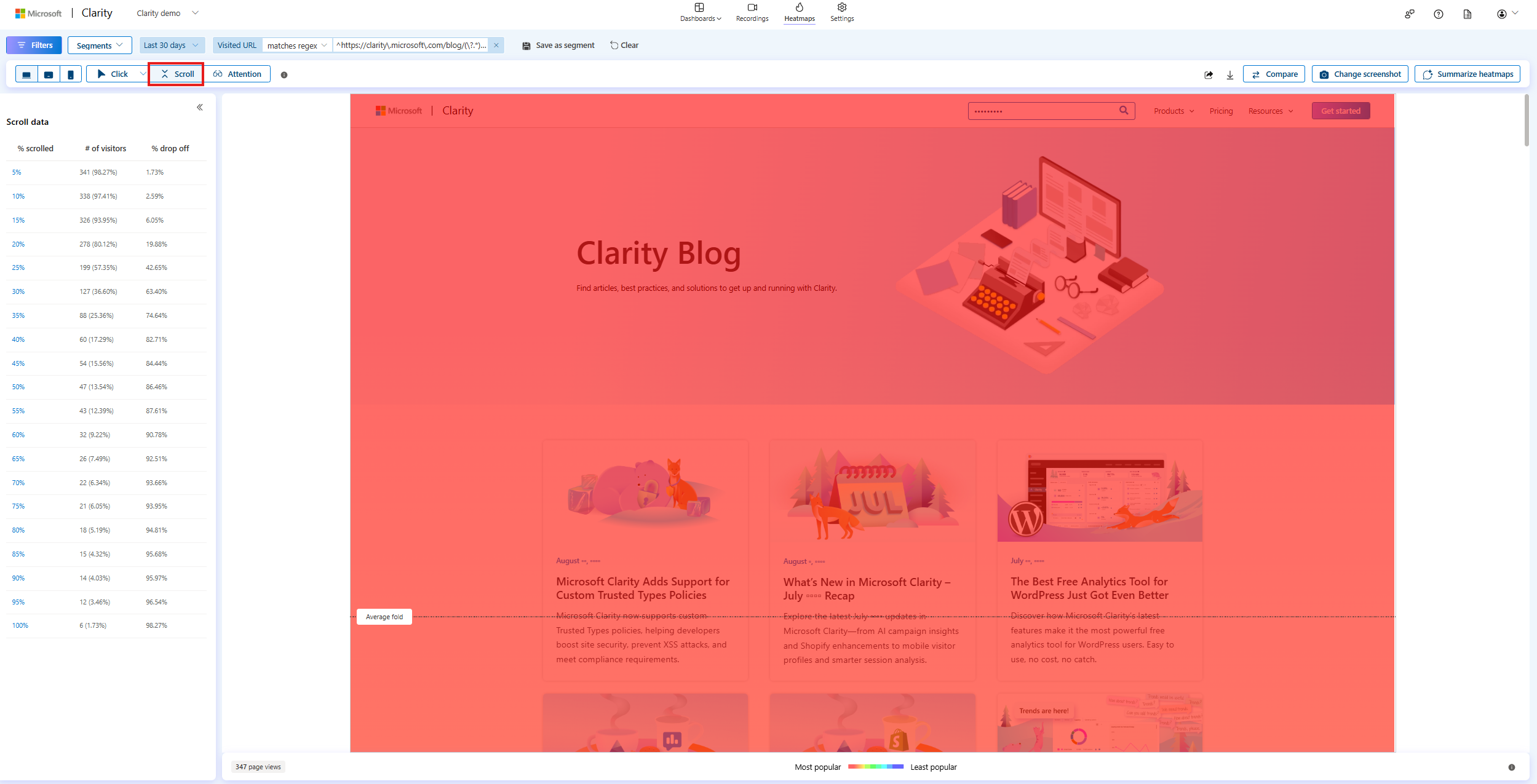Switch to desktop device view

pyautogui.click(x=26, y=74)
